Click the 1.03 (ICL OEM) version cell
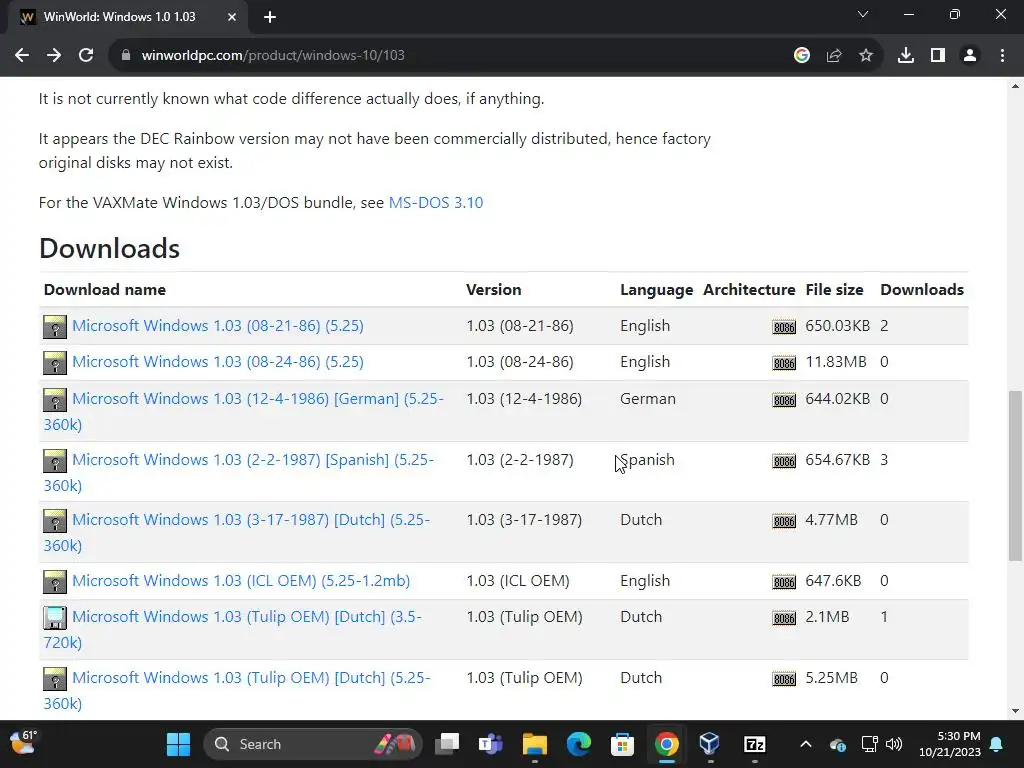Image resolution: width=1024 pixels, height=768 pixels. [518, 581]
